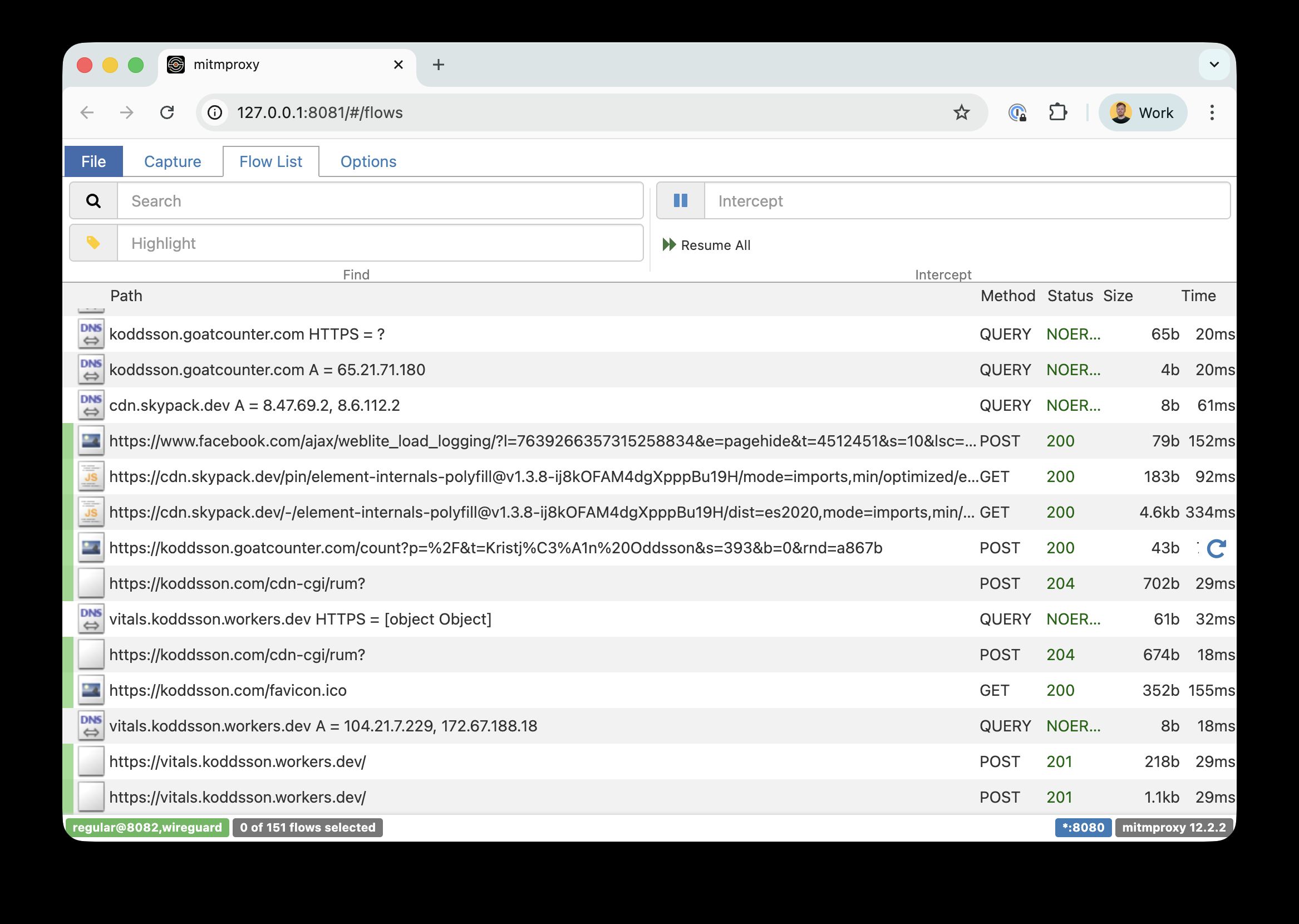The height and width of the screenshot is (924, 1299).
Task: Close the mitmproxy browser tab
Action: pos(398,65)
